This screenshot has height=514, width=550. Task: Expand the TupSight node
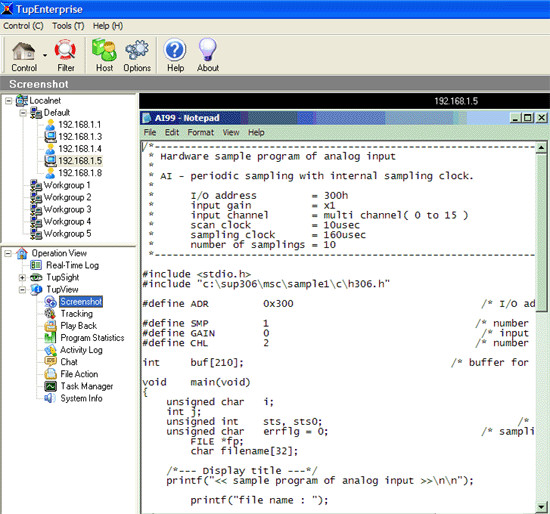(x=22, y=278)
